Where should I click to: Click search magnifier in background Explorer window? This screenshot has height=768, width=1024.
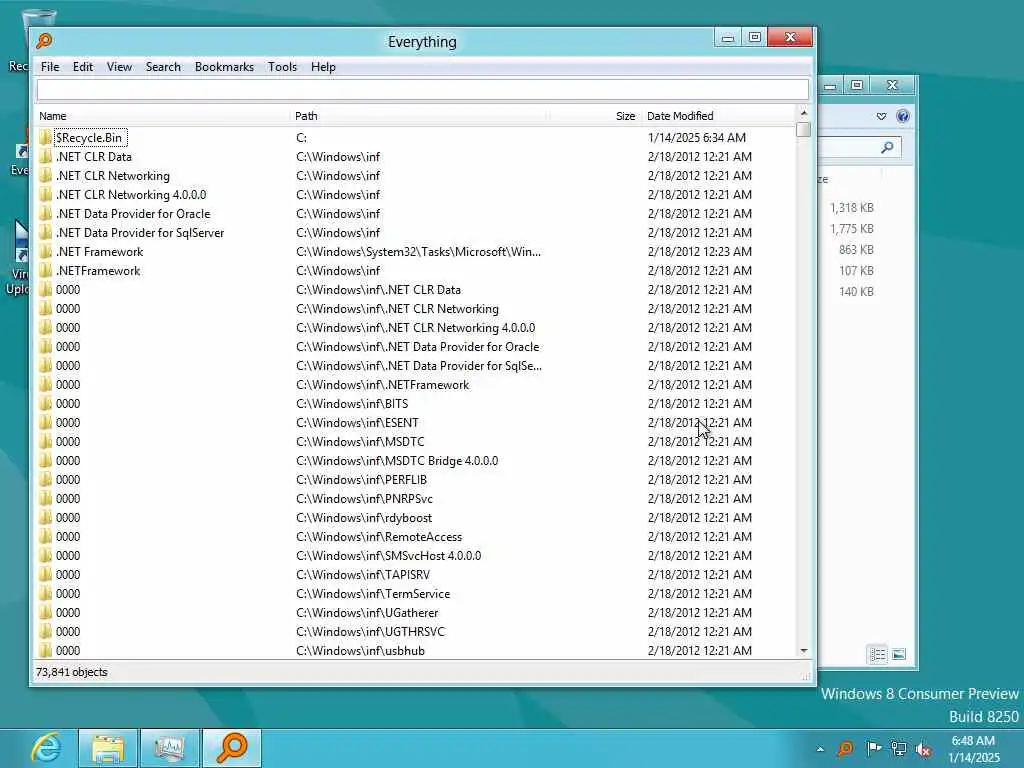886,148
